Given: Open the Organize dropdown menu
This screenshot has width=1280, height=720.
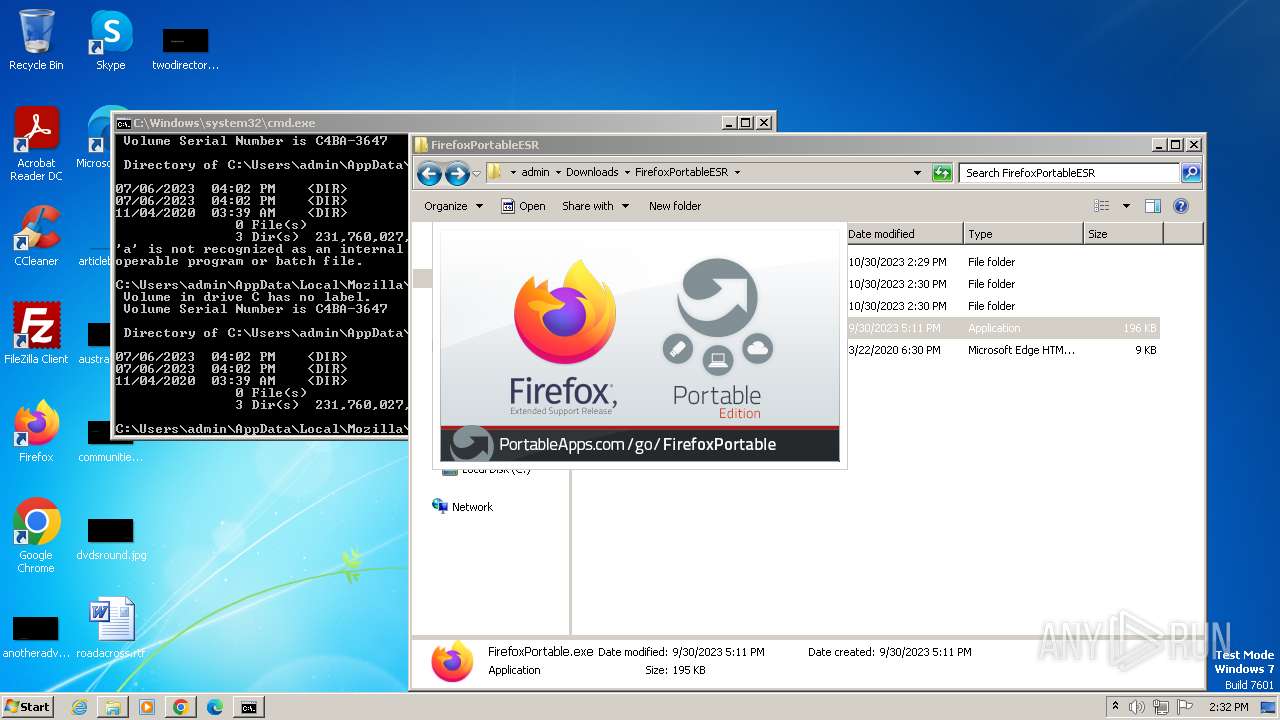Looking at the screenshot, I should [x=454, y=206].
